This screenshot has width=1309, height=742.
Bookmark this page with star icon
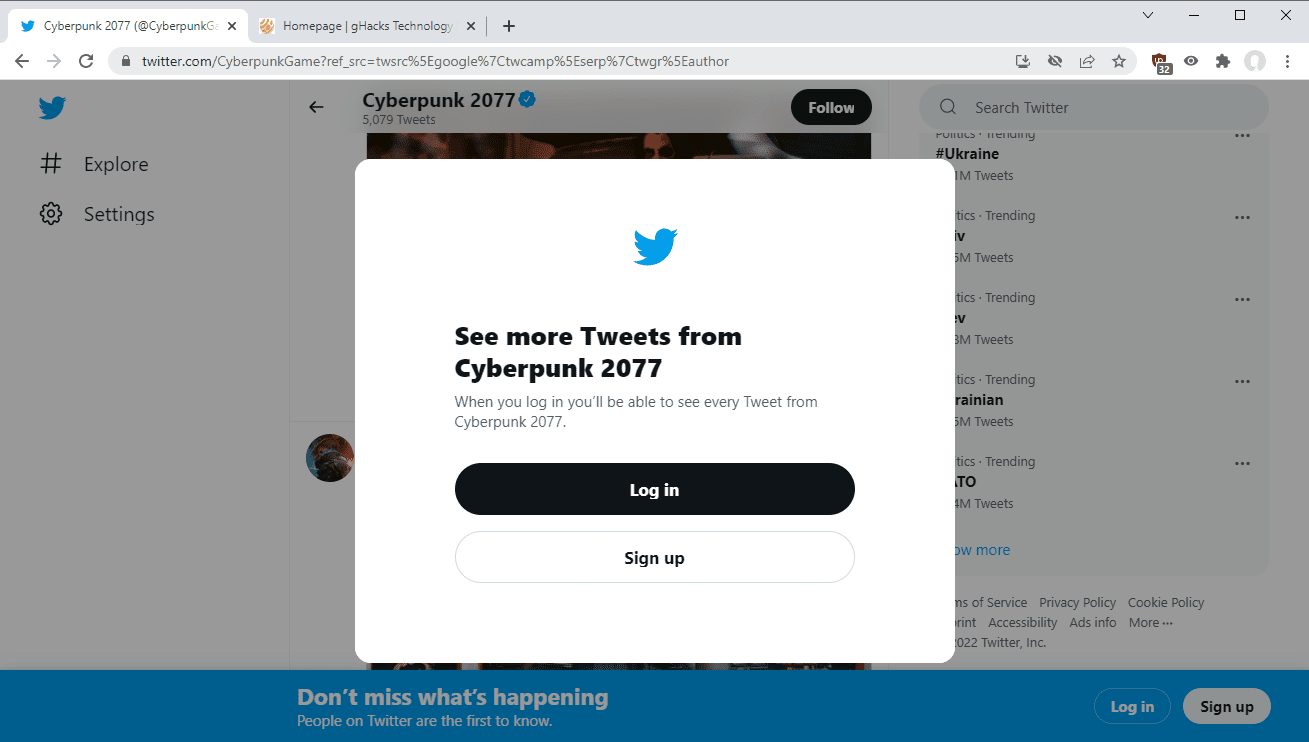[x=1119, y=61]
